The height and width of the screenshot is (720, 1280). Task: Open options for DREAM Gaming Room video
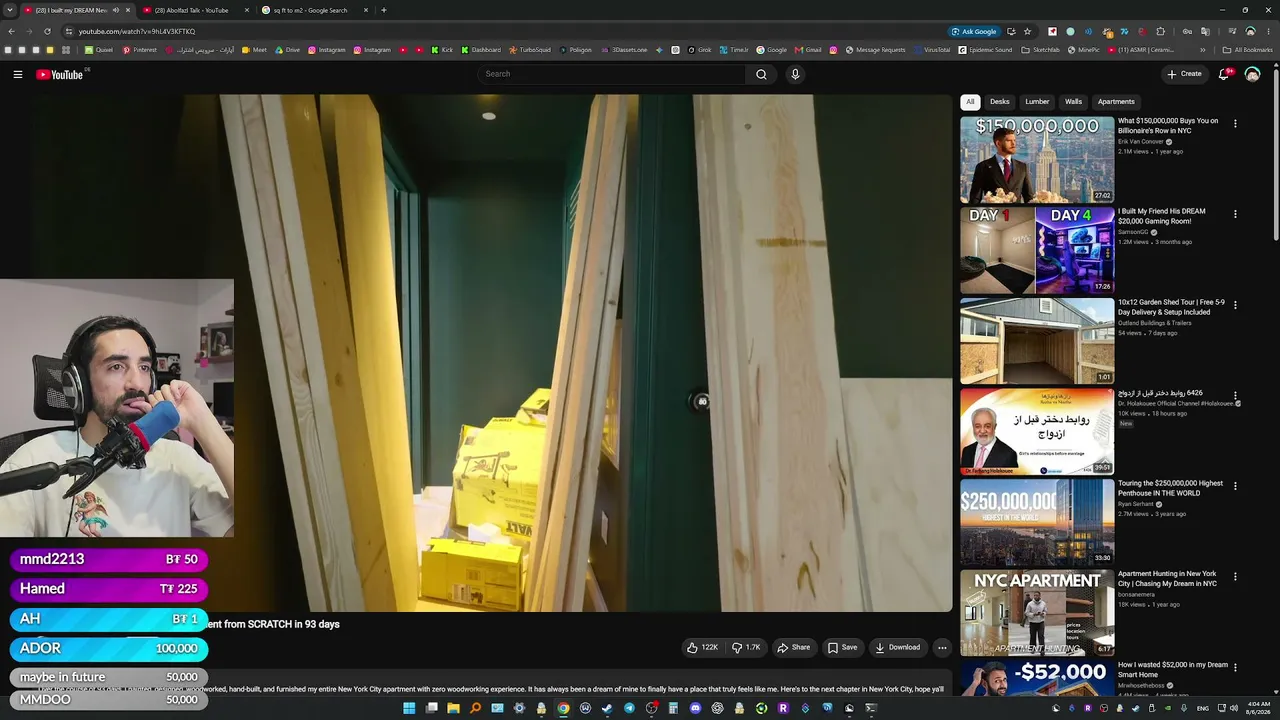coord(1235,214)
